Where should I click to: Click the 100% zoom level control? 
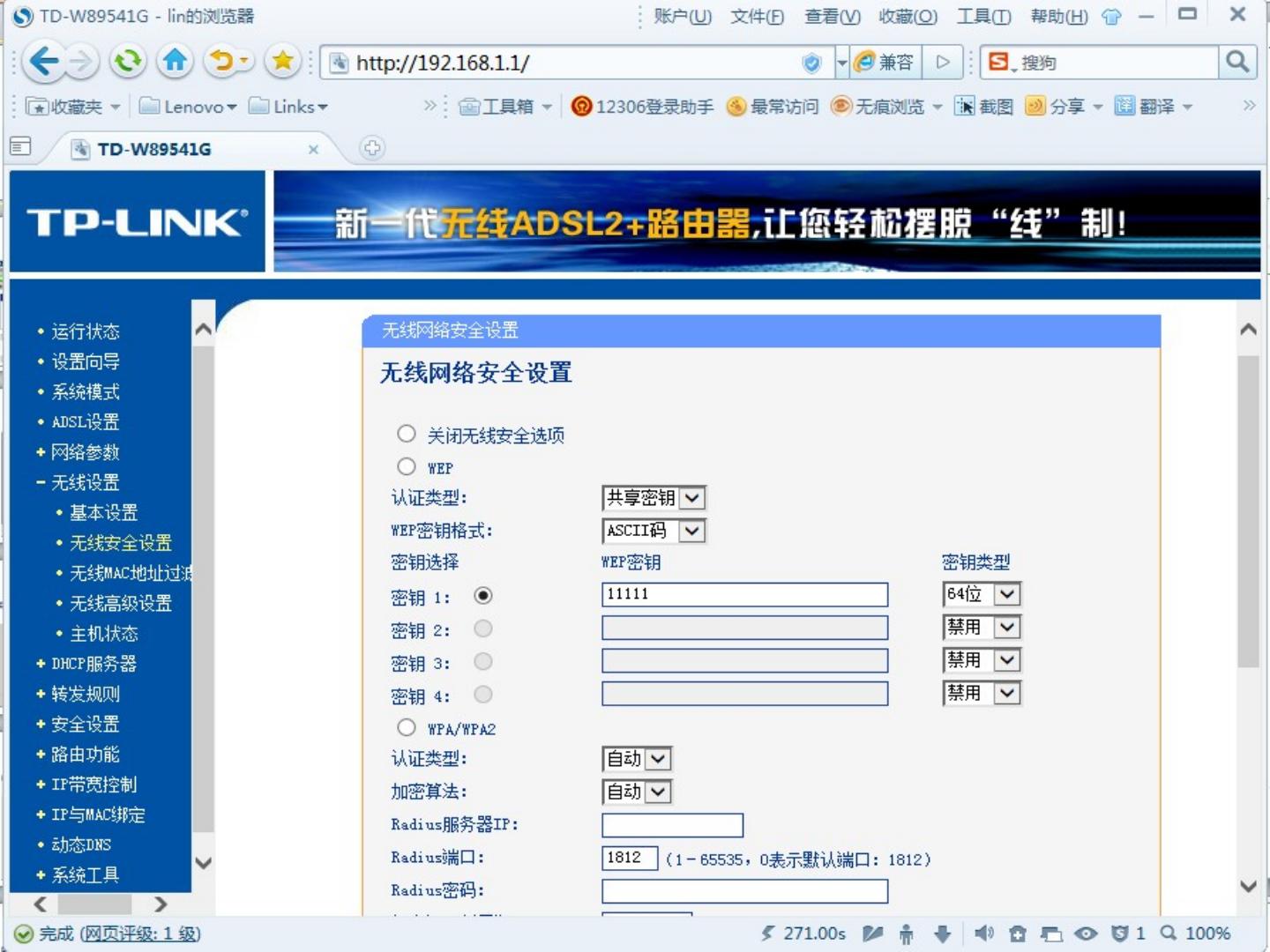point(1196,933)
